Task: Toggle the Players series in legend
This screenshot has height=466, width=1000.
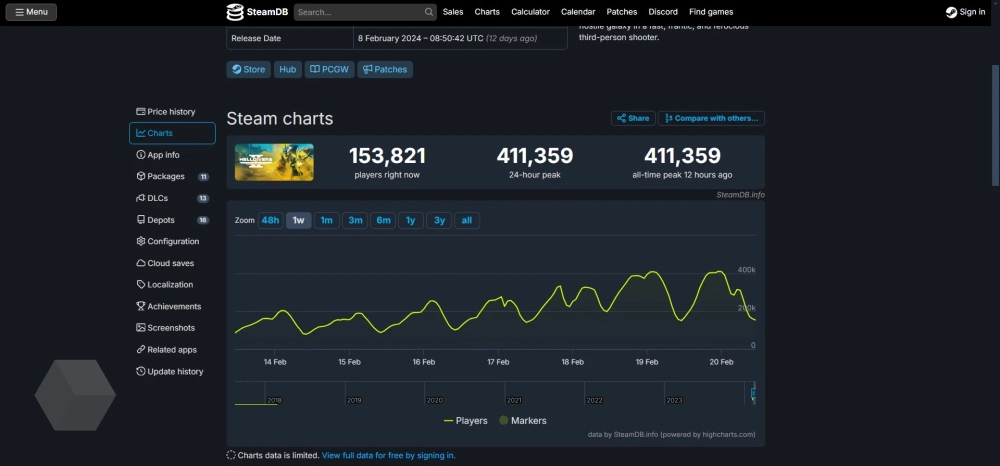Action: point(465,421)
